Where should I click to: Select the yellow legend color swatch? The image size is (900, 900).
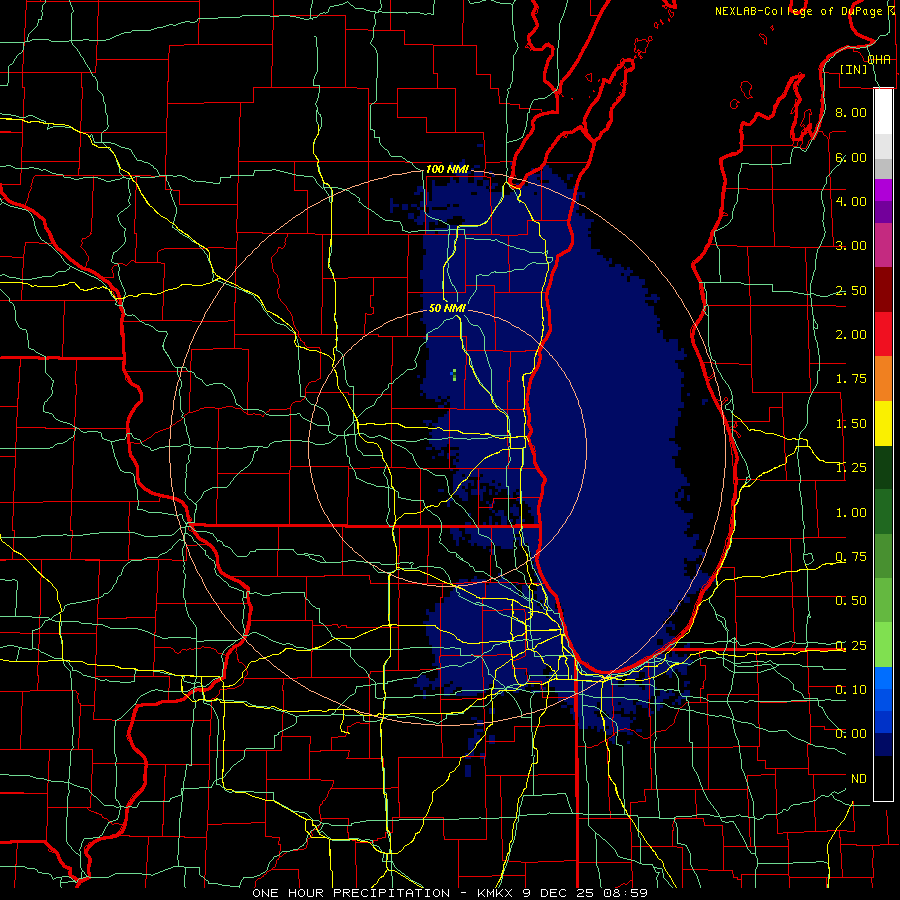click(883, 424)
